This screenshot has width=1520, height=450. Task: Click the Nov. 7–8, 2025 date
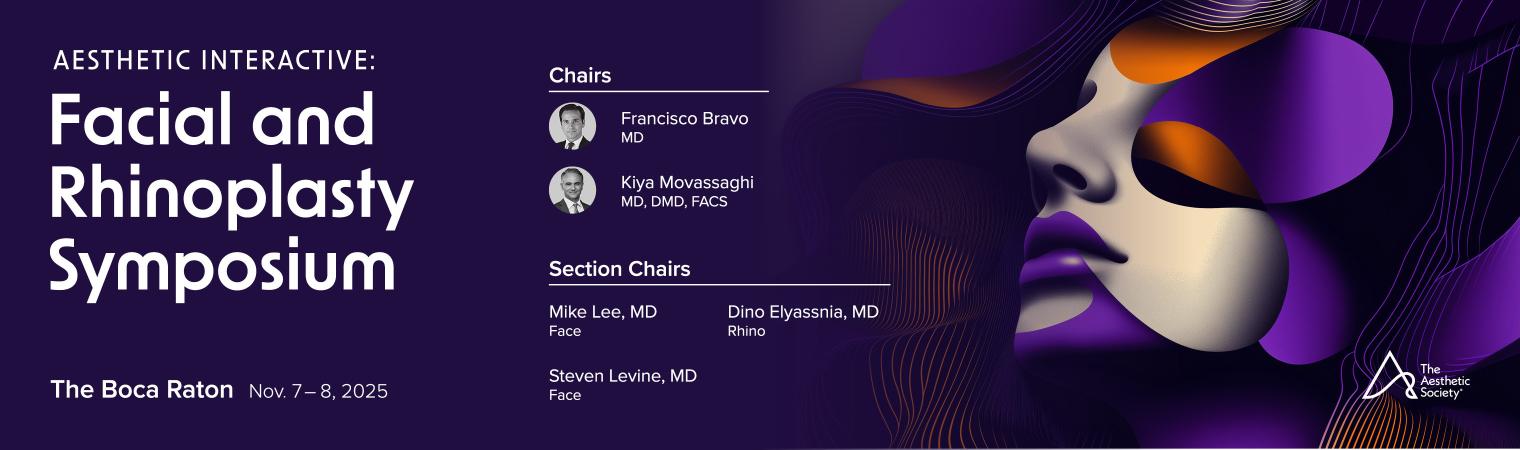pos(318,391)
